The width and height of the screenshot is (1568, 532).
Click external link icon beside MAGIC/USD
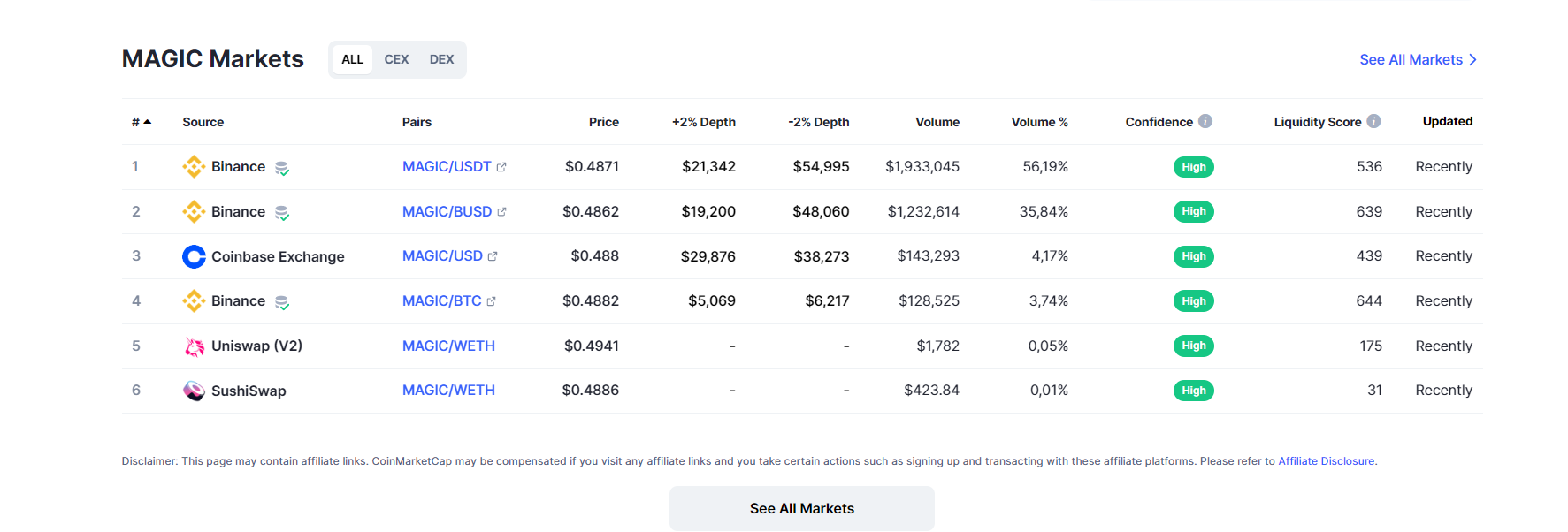493,256
